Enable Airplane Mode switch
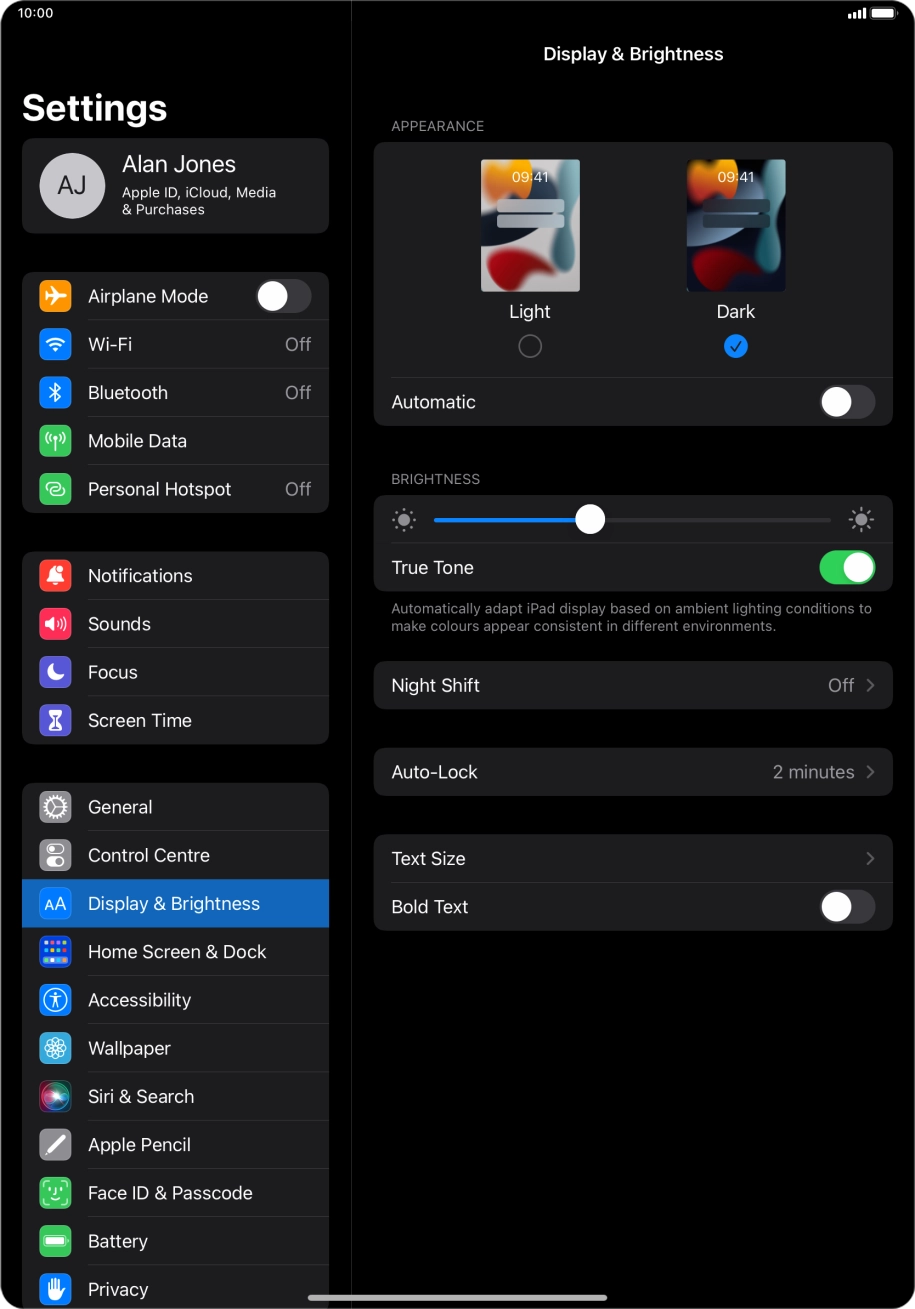Screen dimensions: 915x1309 click(283, 296)
